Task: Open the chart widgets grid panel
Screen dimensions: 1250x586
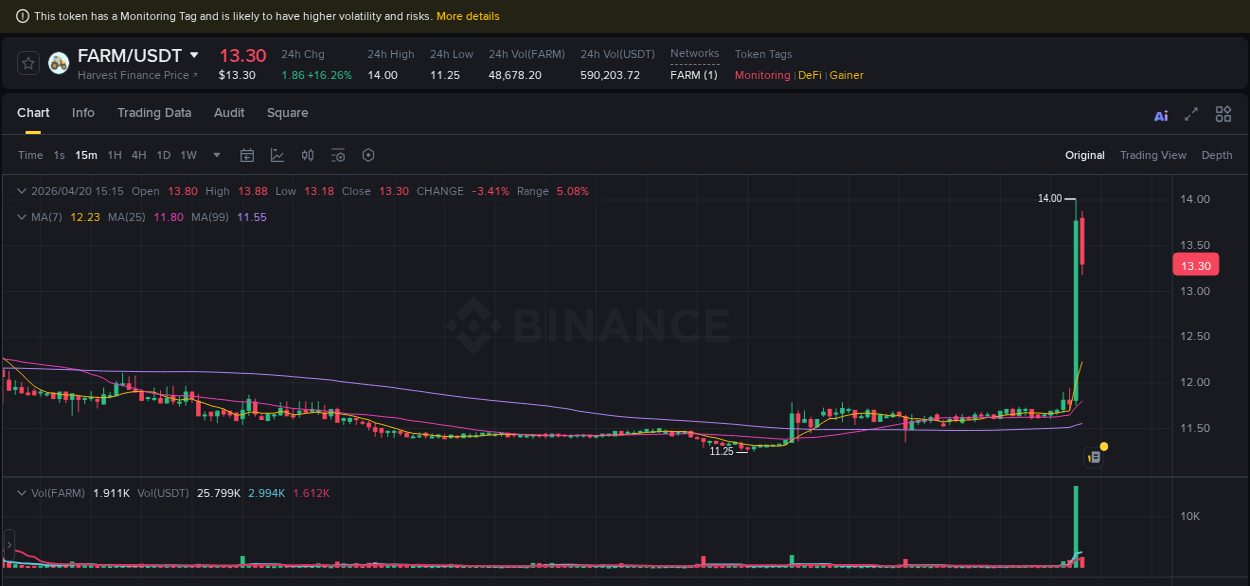Action: pos(1222,114)
